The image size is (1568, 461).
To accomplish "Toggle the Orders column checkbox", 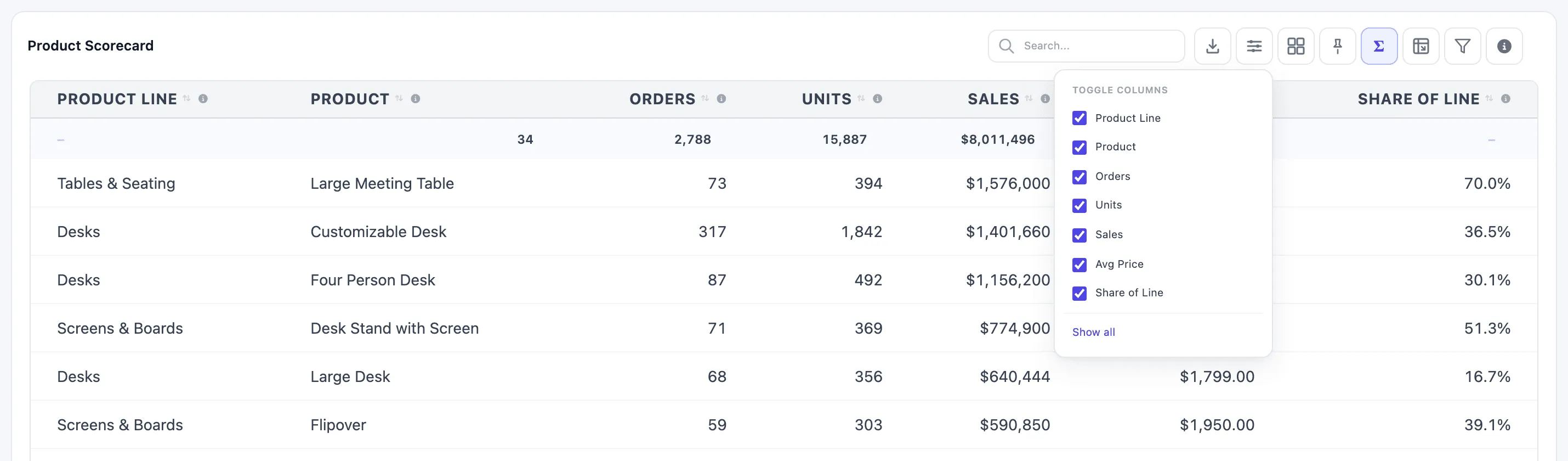I will point(1079,177).
